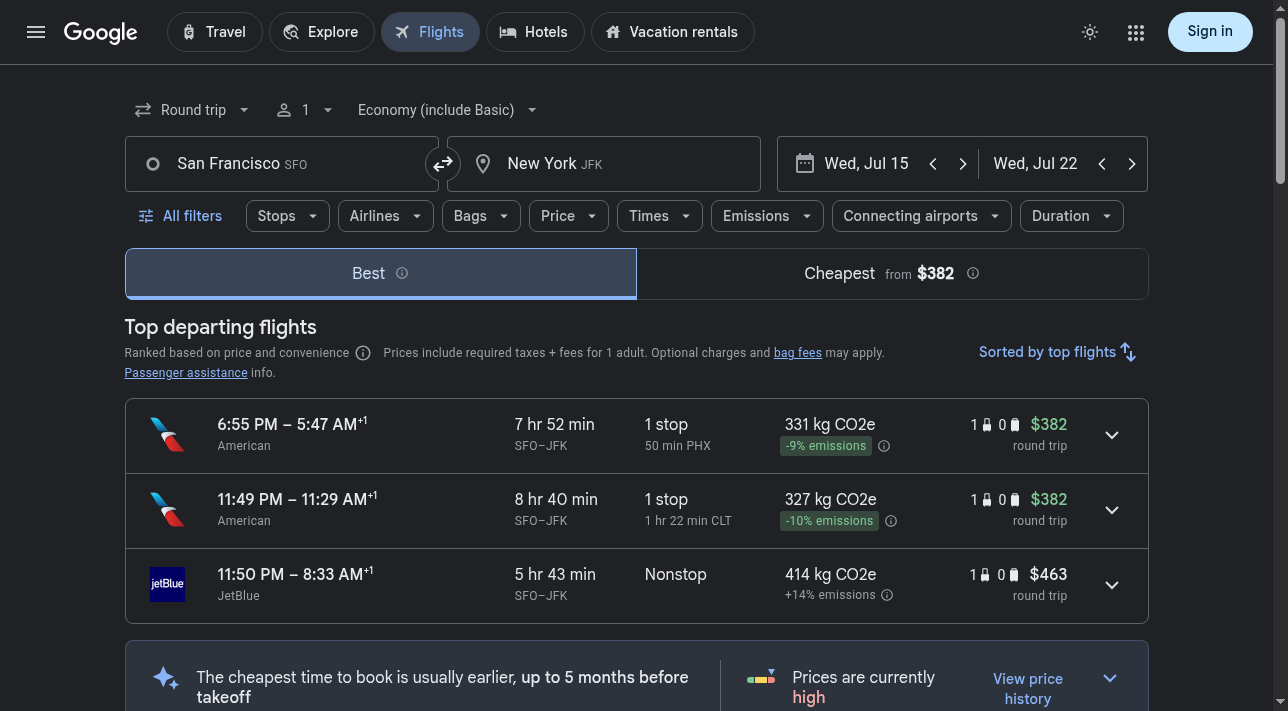Click emissions info icon for -9% emissions flight
The height and width of the screenshot is (711, 1288).
(x=884, y=446)
